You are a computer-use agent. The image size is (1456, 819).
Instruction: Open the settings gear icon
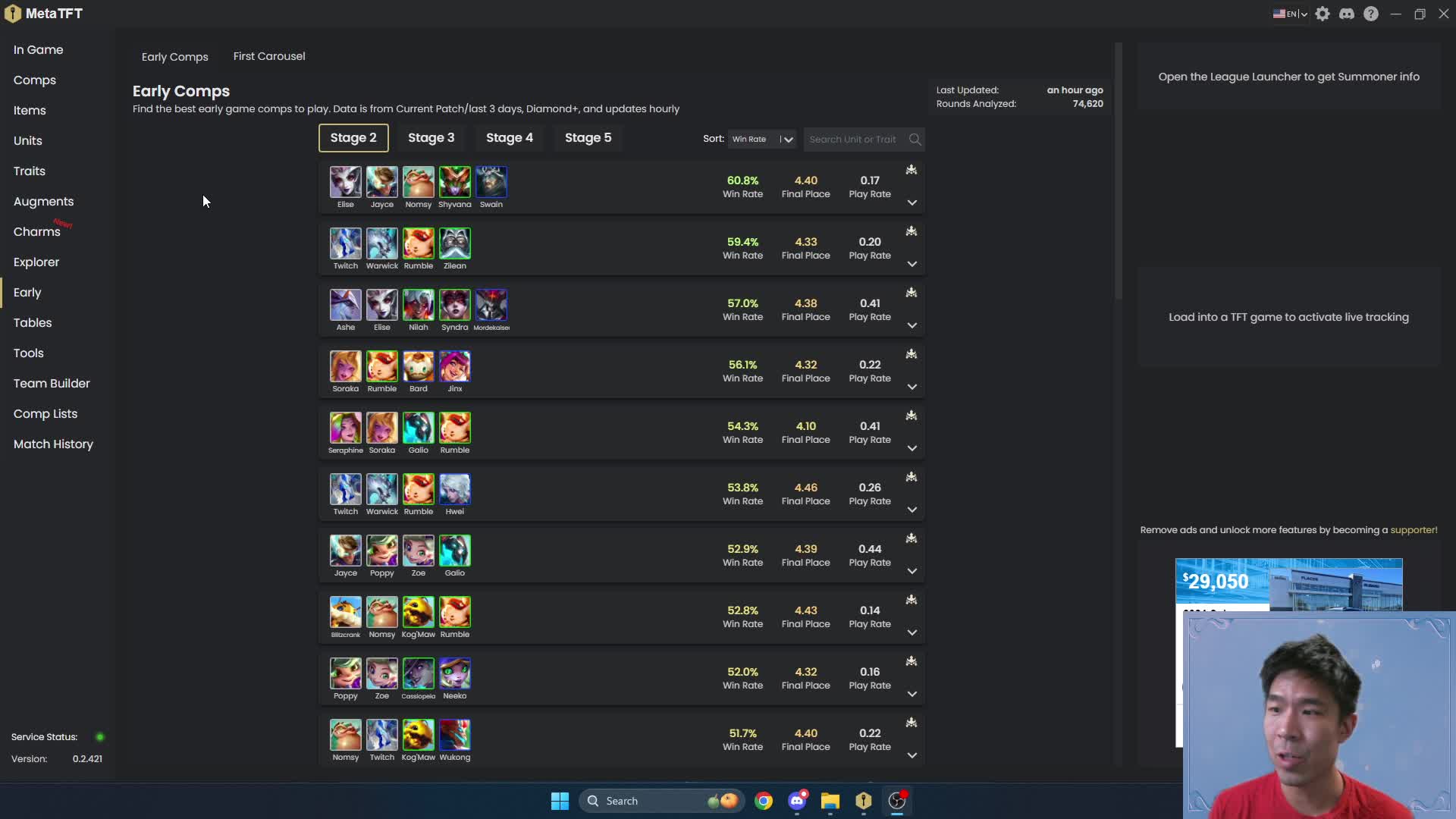pyautogui.click(x=1323, y=14)
